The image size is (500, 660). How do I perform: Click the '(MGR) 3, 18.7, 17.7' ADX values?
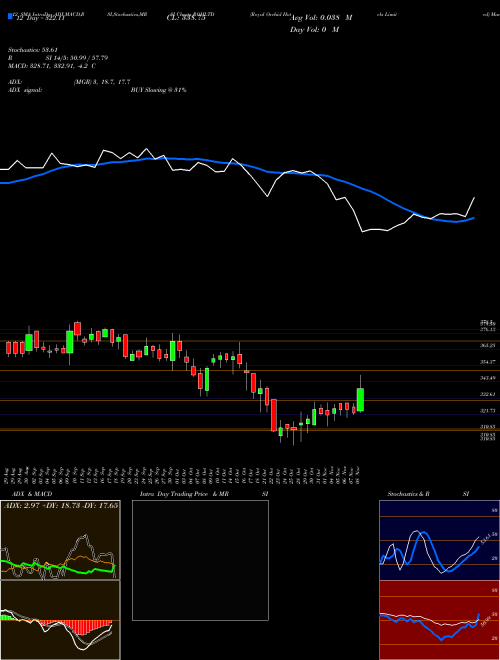pyautogui.click(x=102, y=82)
